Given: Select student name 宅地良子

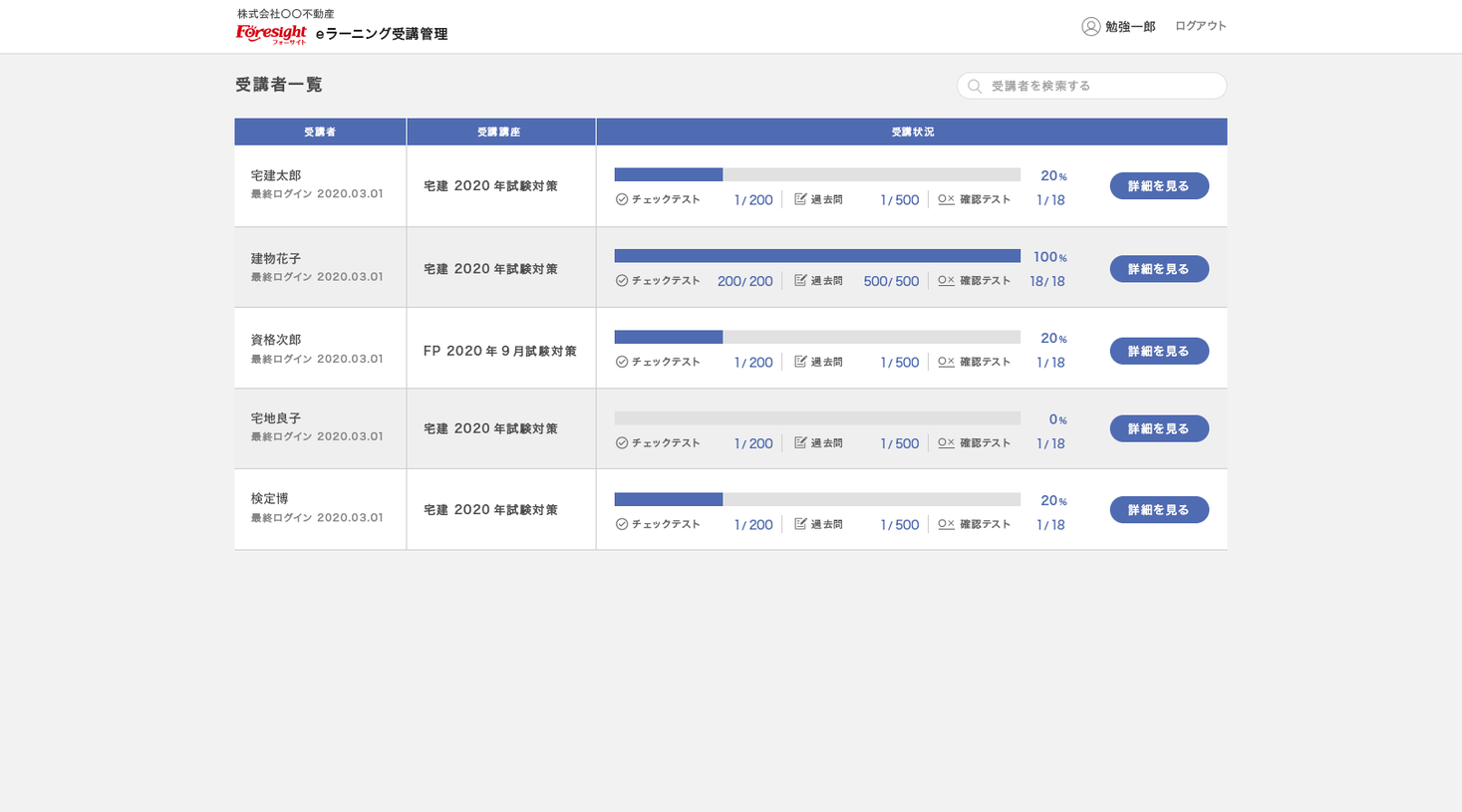Looking at the screenshot, I should tap(276, 418).
